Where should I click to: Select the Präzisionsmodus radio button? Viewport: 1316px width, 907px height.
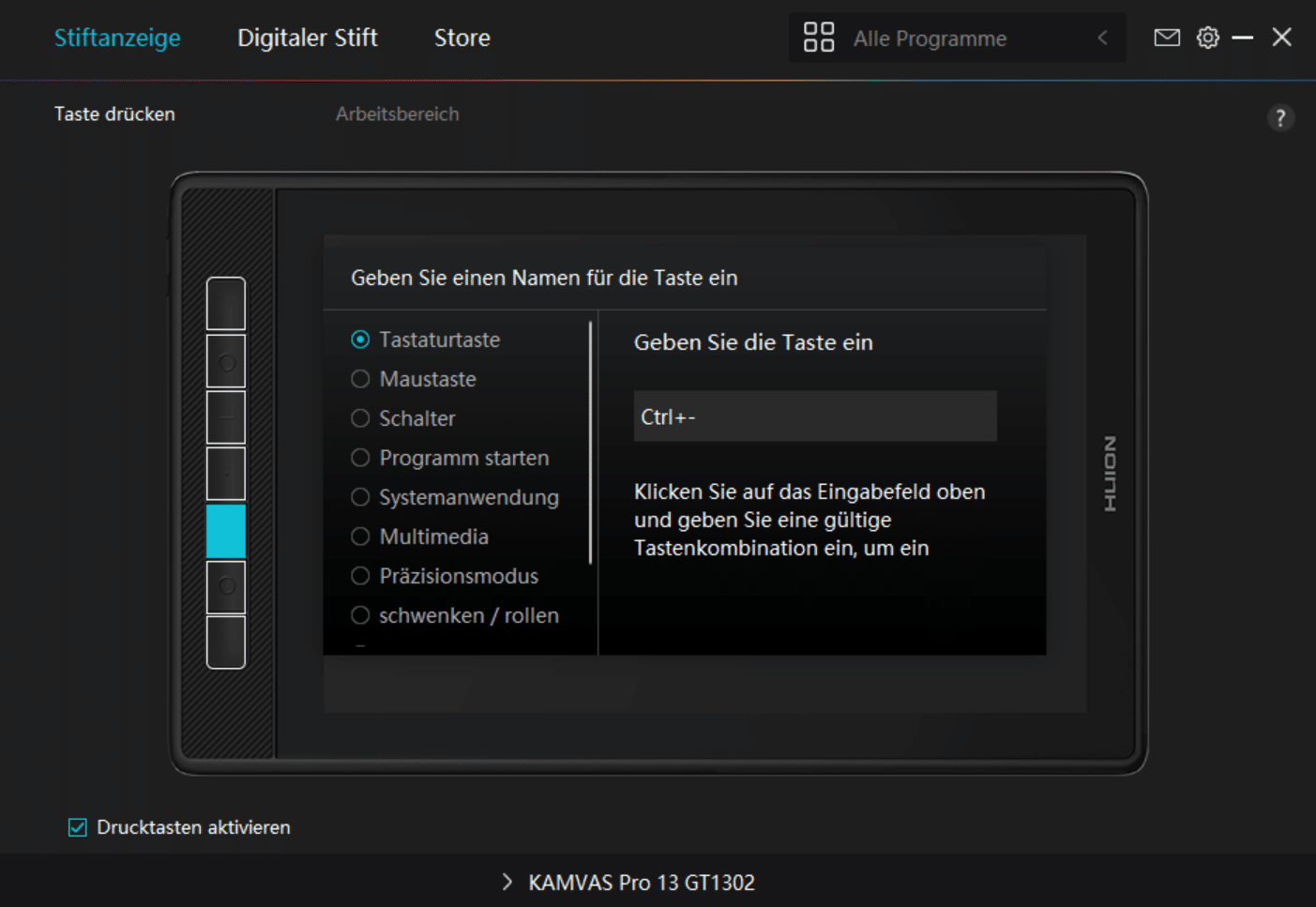(360, 576)
